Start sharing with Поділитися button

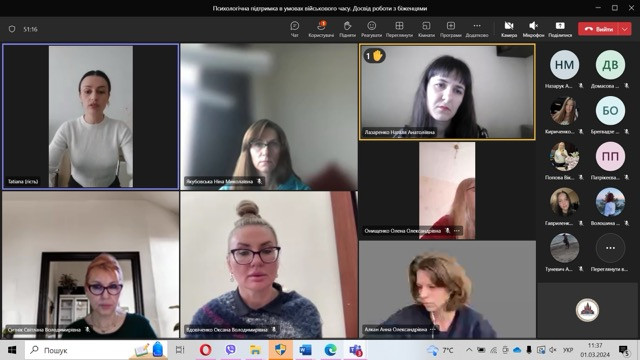[x=560, y=29]
